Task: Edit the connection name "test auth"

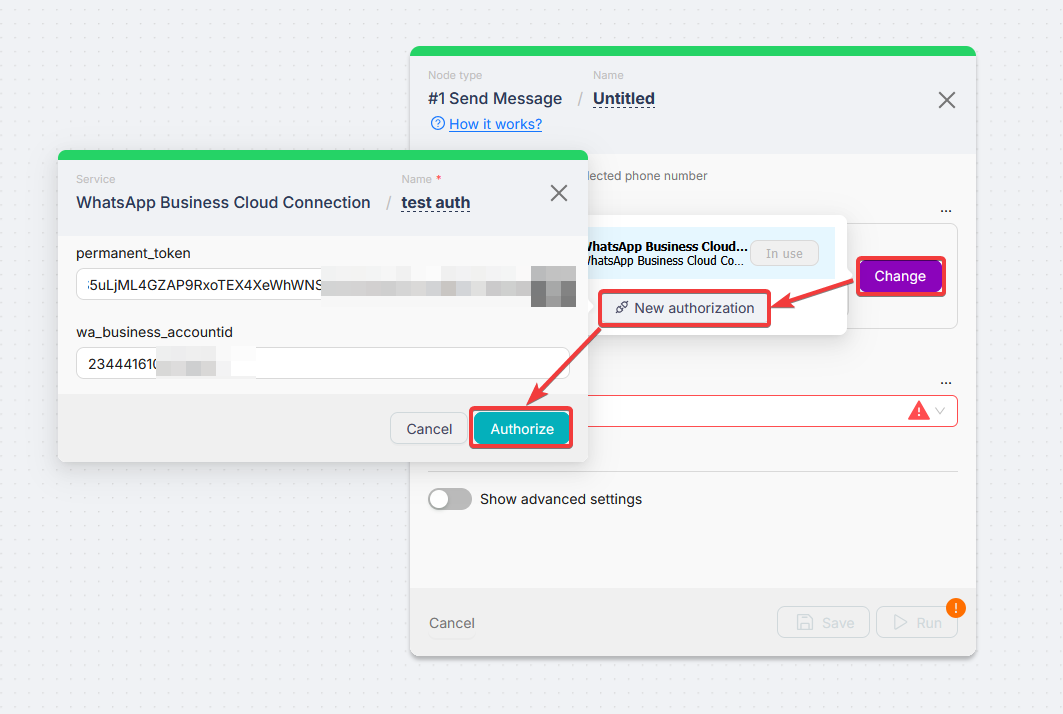Action: (435, 202)
